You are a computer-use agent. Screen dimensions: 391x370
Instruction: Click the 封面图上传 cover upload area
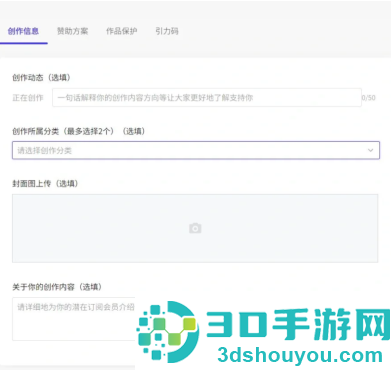pyautogui.click(x=195, y=228)
